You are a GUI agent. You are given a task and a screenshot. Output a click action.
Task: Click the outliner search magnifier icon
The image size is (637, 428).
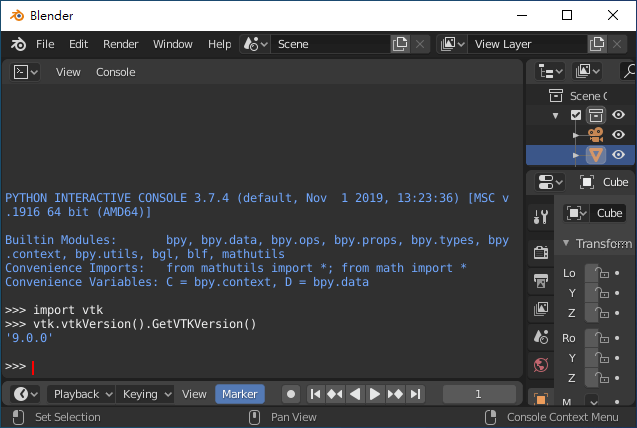click(x=629, y=72)
